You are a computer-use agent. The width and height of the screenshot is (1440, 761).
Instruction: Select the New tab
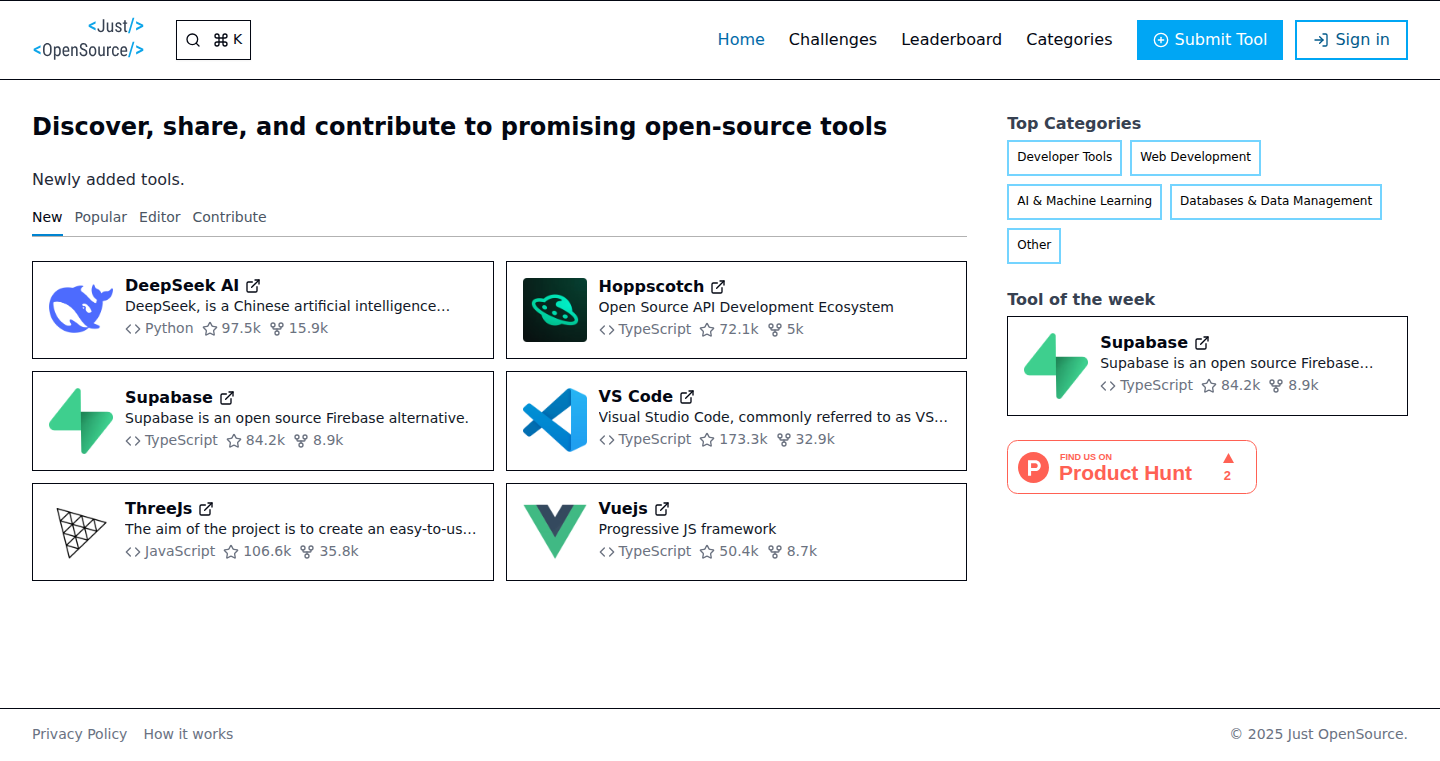47,217
